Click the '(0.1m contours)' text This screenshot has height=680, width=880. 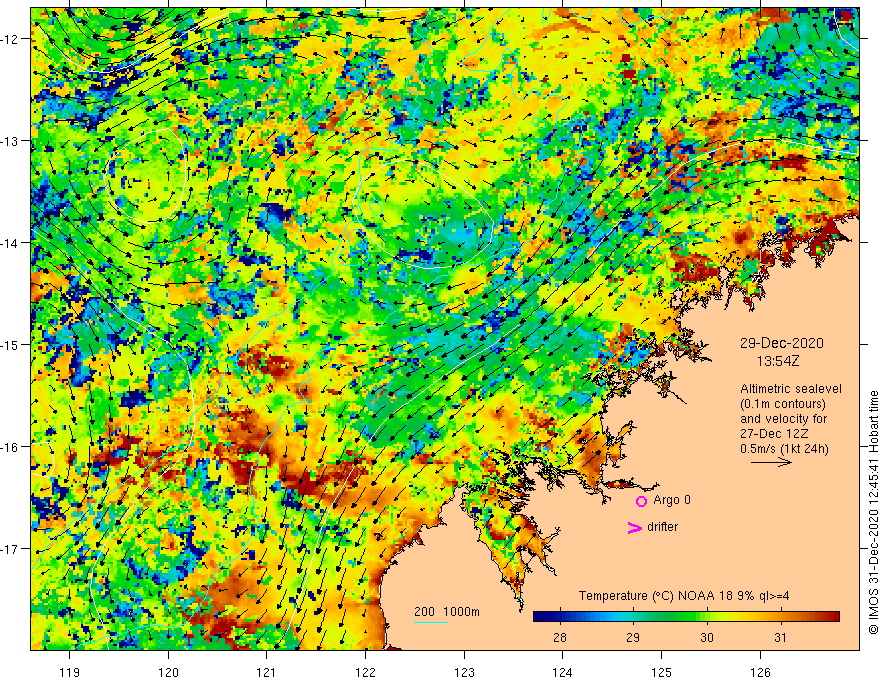(x=782, y=404)
